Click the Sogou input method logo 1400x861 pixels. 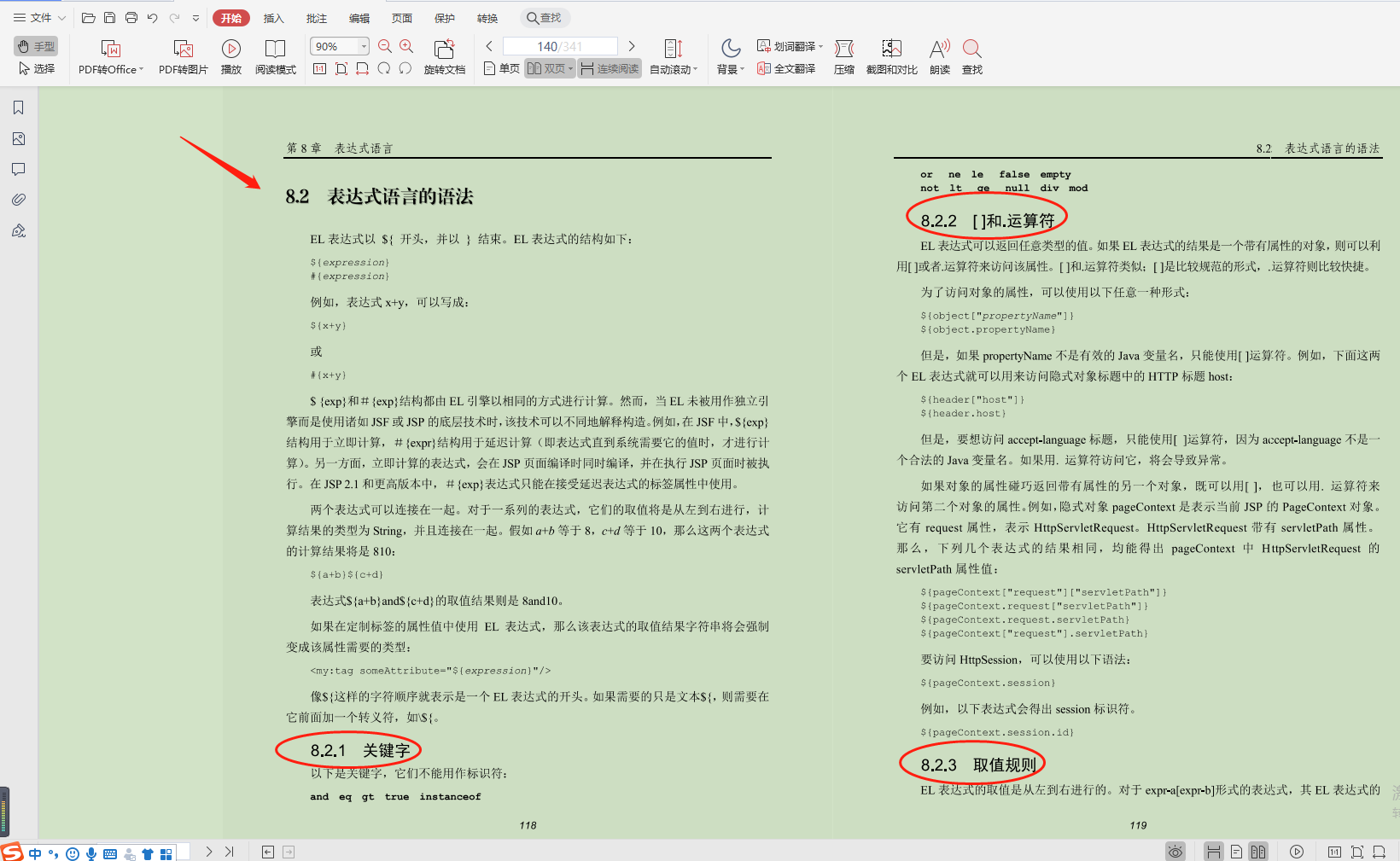click(12, 852)
